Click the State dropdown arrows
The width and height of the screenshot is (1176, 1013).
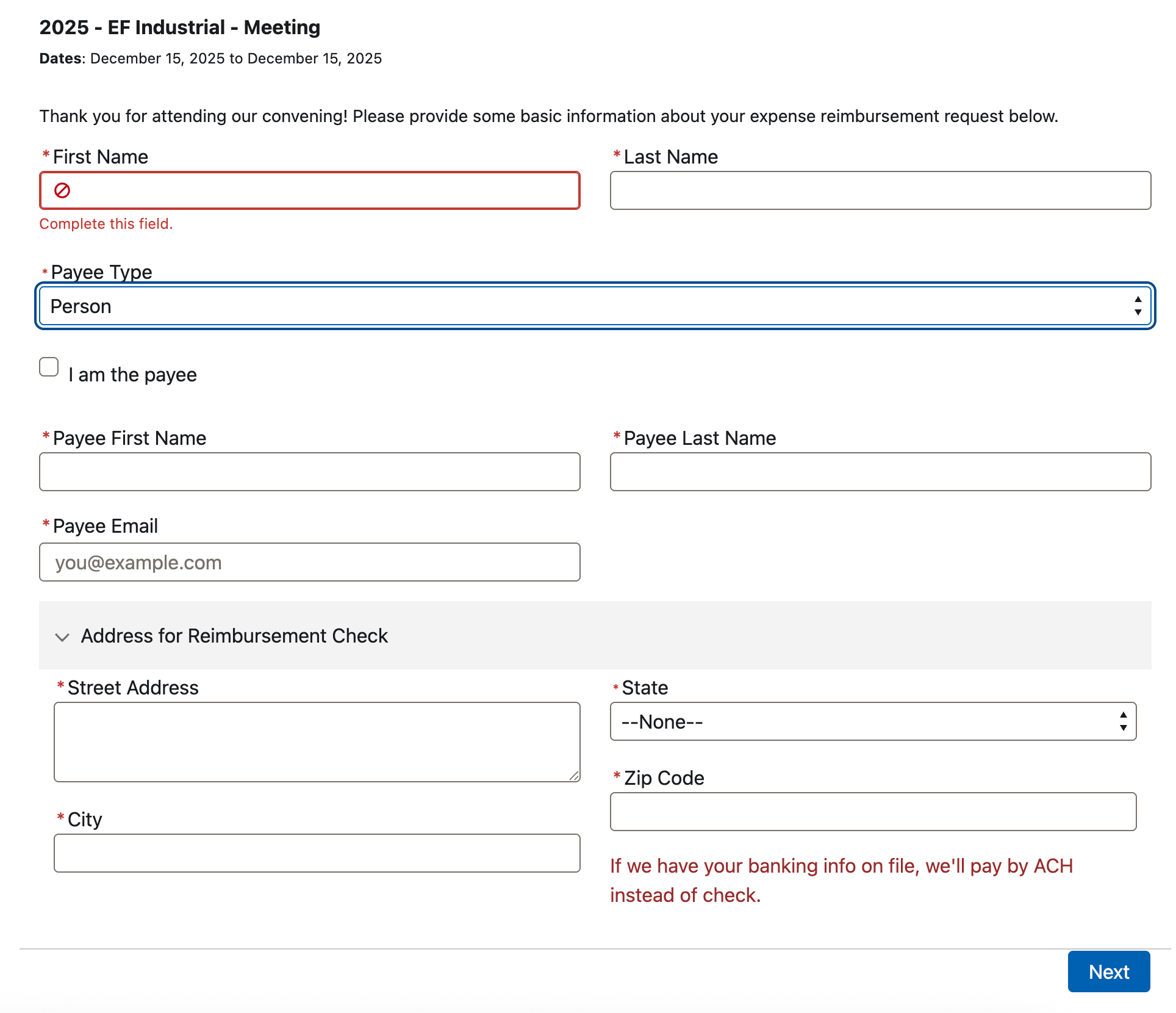1123,721
